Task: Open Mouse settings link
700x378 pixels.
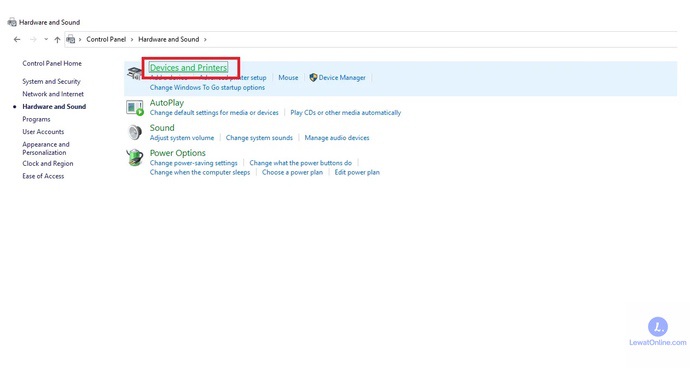Action: point(288,78)
